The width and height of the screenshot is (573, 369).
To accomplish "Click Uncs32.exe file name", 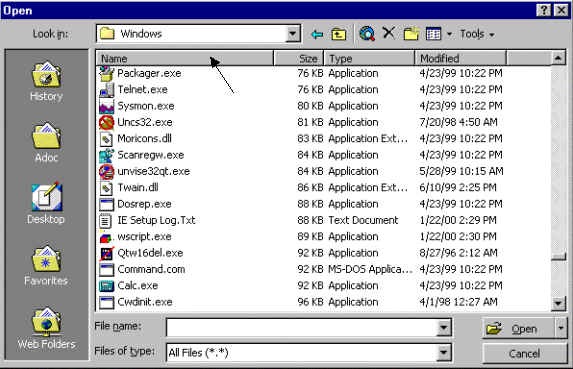I will pos(145,122).
